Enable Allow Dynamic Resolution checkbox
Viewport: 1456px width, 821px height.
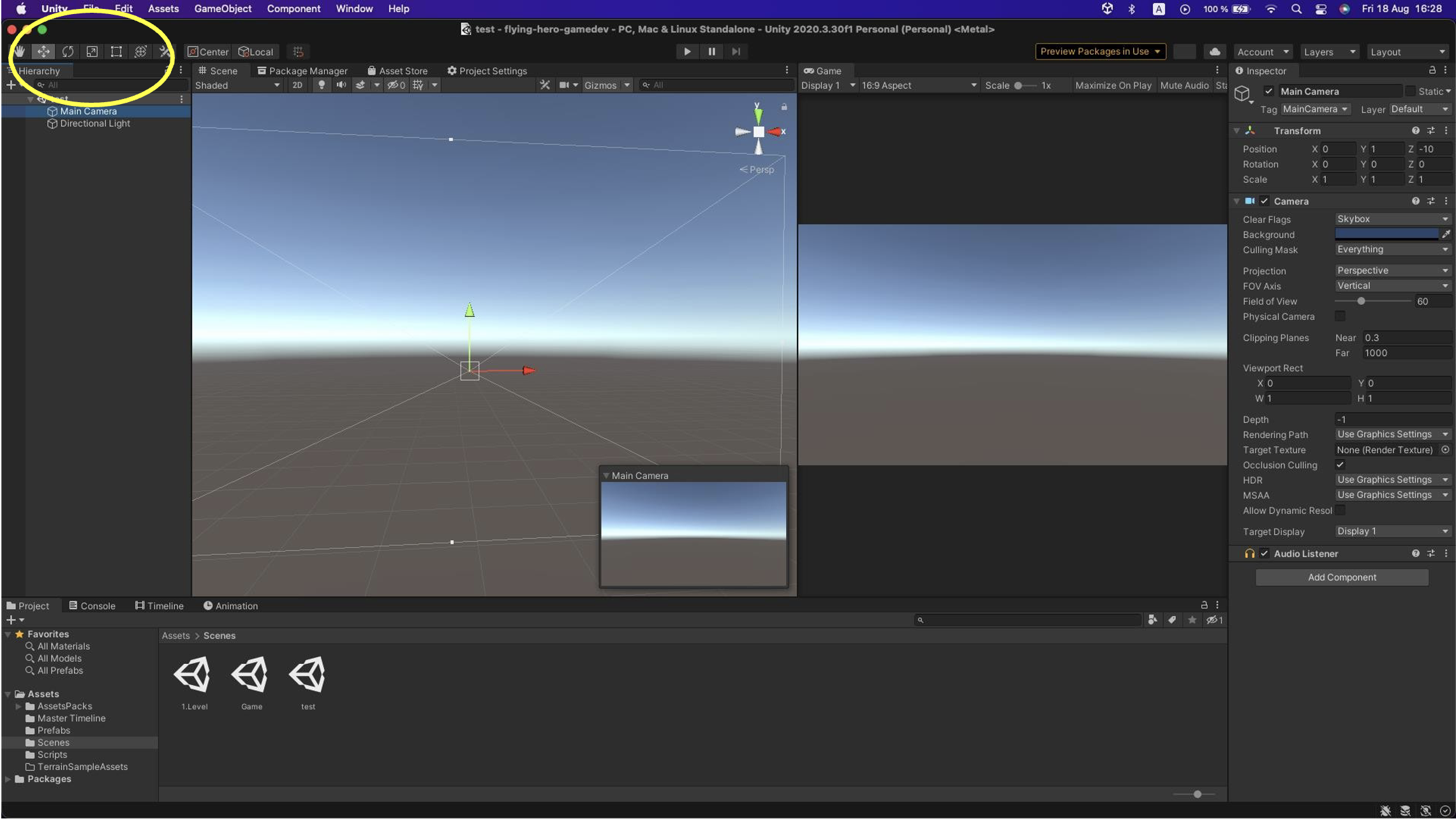coord(1340,510)
